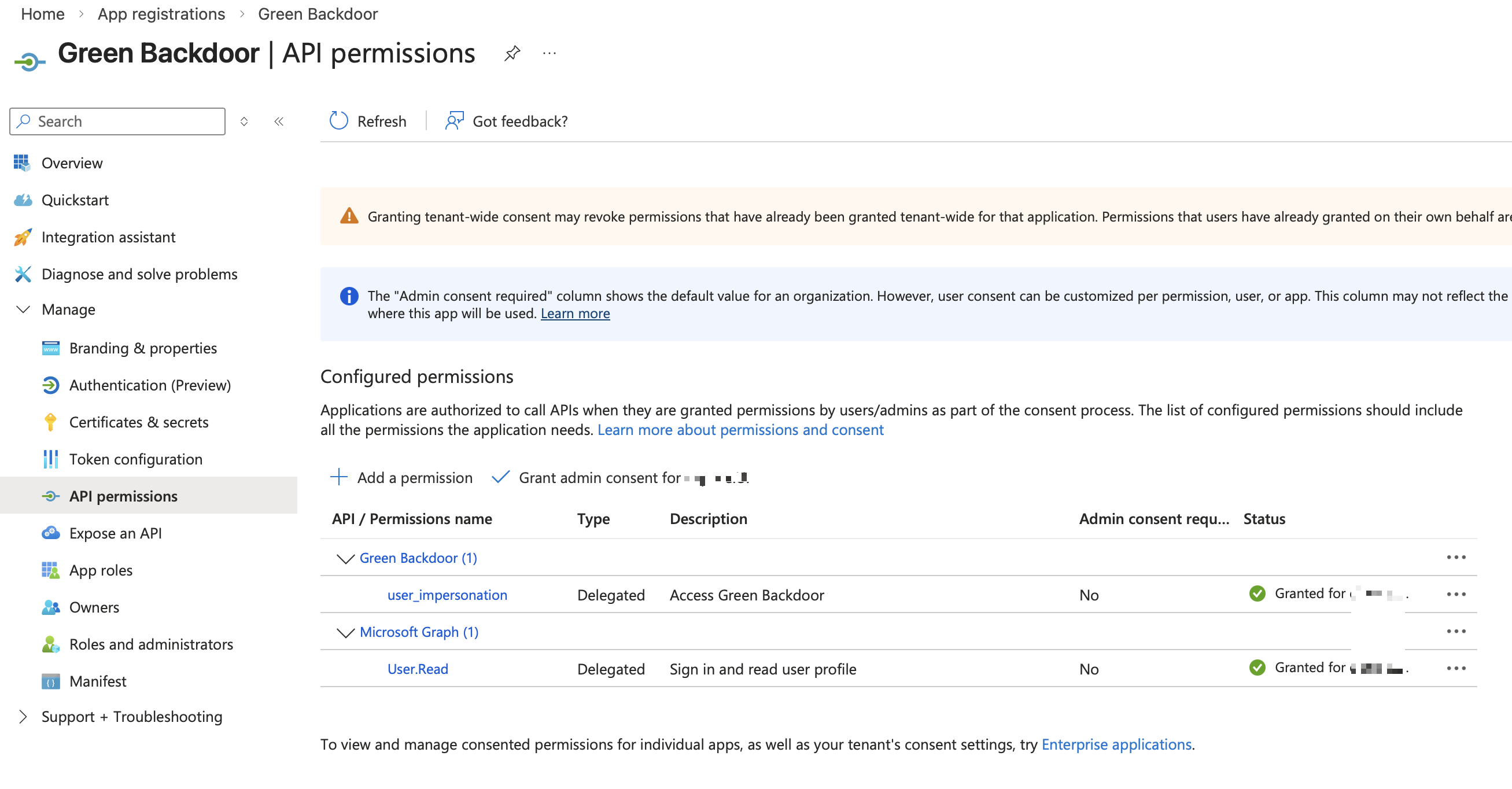Click the feedback person icon
The height and width of the screenshot is (789, 1512).
pos(454,121)
